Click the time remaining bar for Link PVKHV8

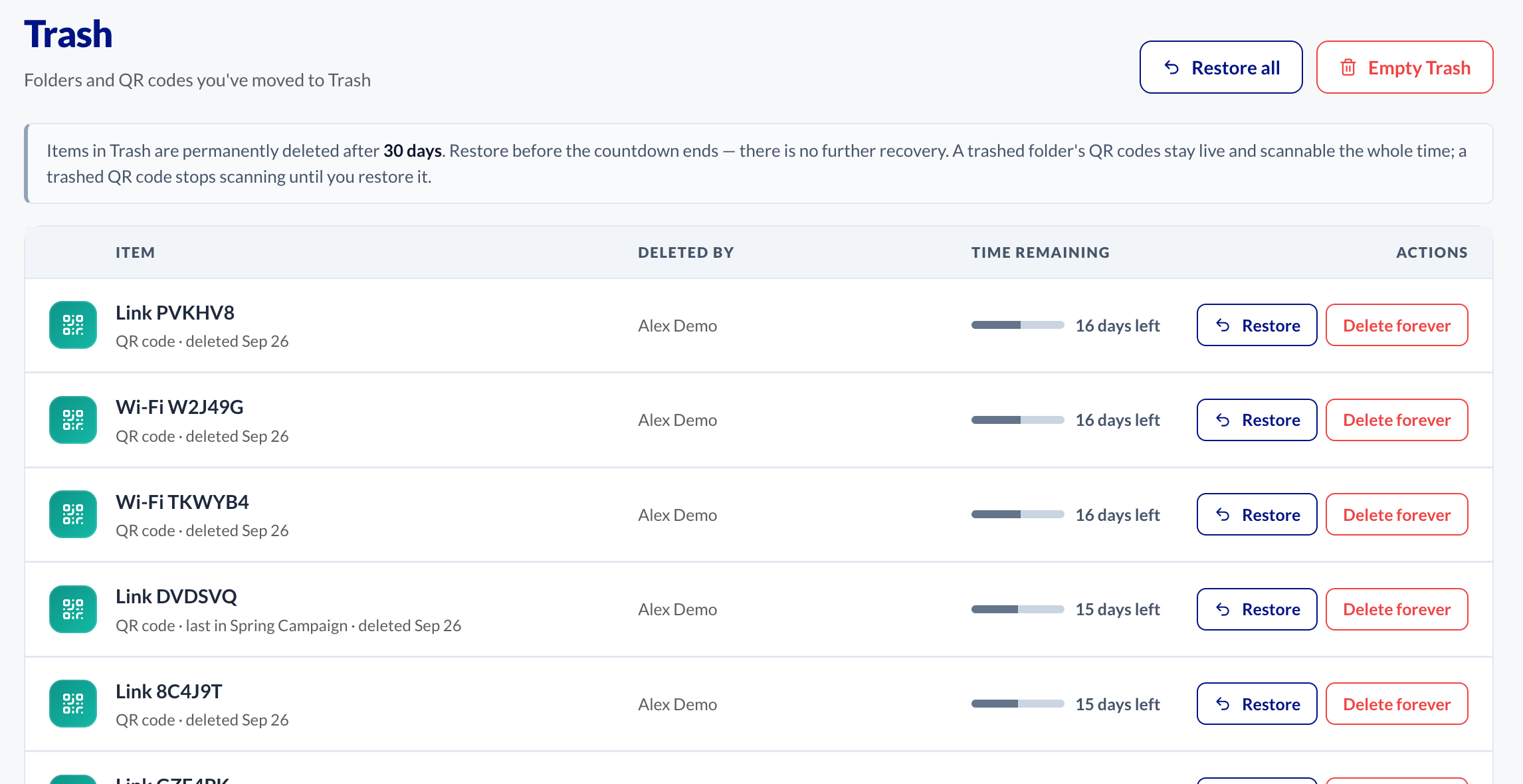[x=1018, y=325]
